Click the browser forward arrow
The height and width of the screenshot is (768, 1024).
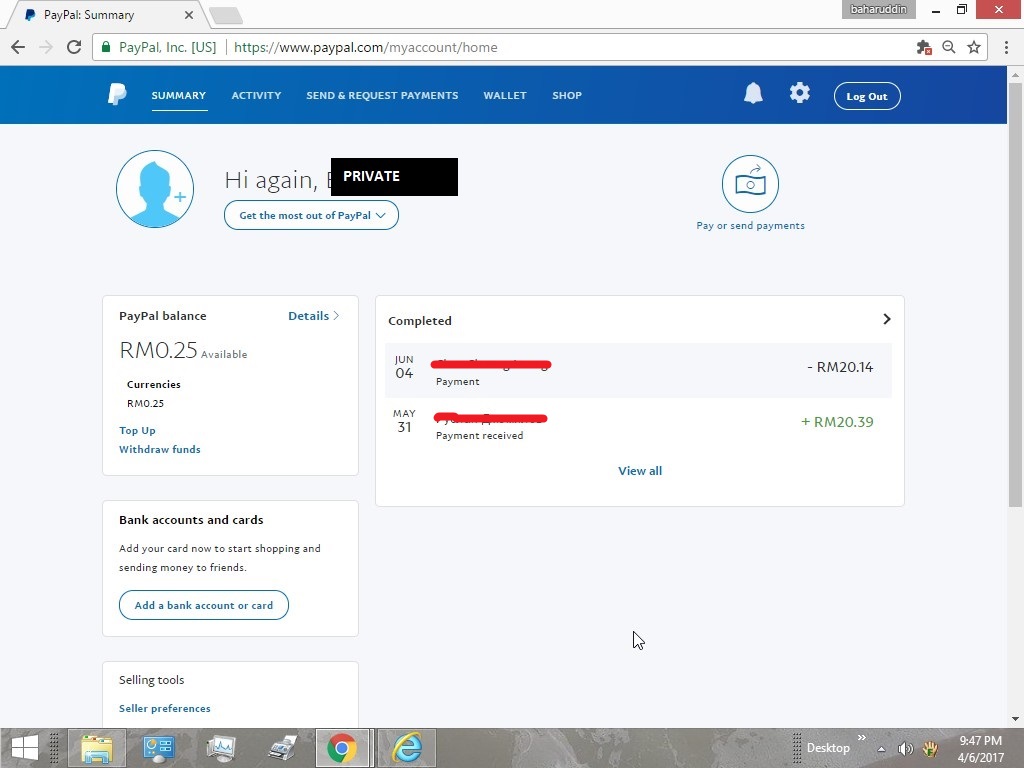(x=46, y=47)
